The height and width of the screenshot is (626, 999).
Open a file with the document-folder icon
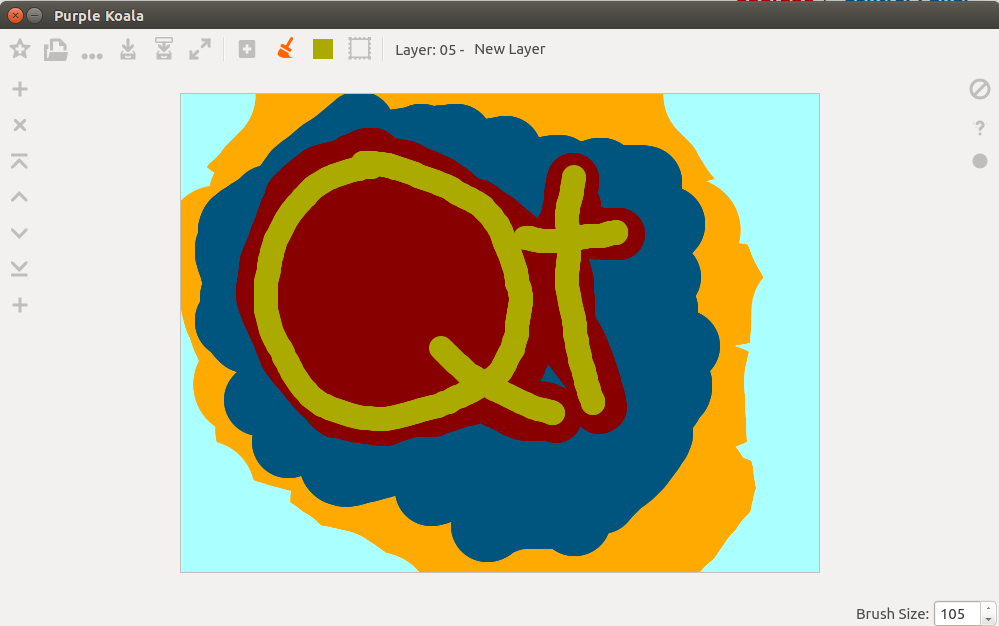point(55,50)
